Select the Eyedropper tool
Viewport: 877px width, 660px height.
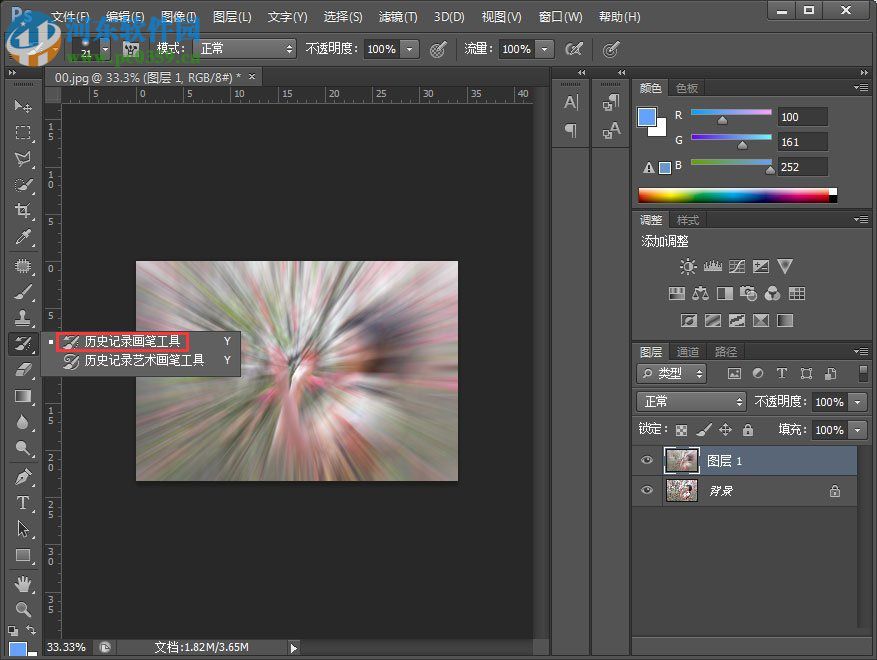coord(22,238)
